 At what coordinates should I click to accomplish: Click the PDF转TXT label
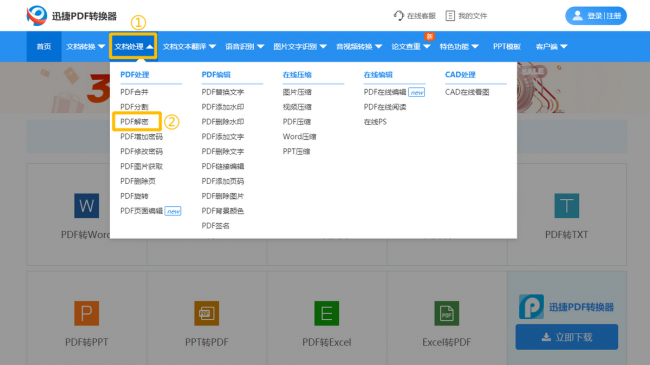pos(566,235)
